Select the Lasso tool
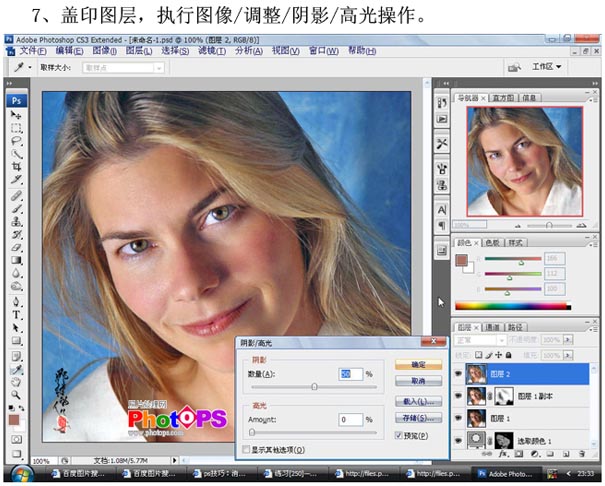Image resolution: width=605 pixels, height=486 pixels. [17, 142]
